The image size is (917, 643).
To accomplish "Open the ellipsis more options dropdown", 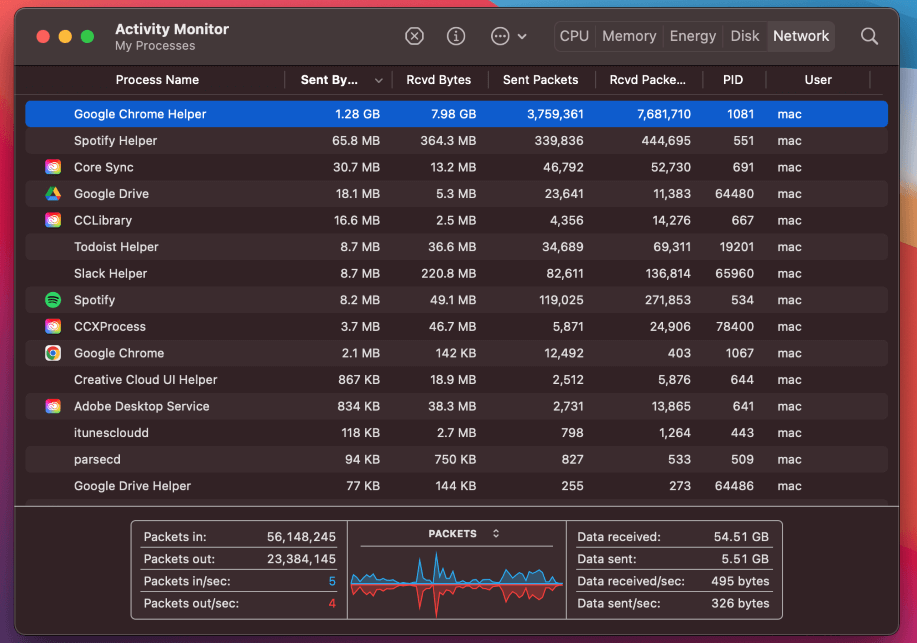I will 508,36.
